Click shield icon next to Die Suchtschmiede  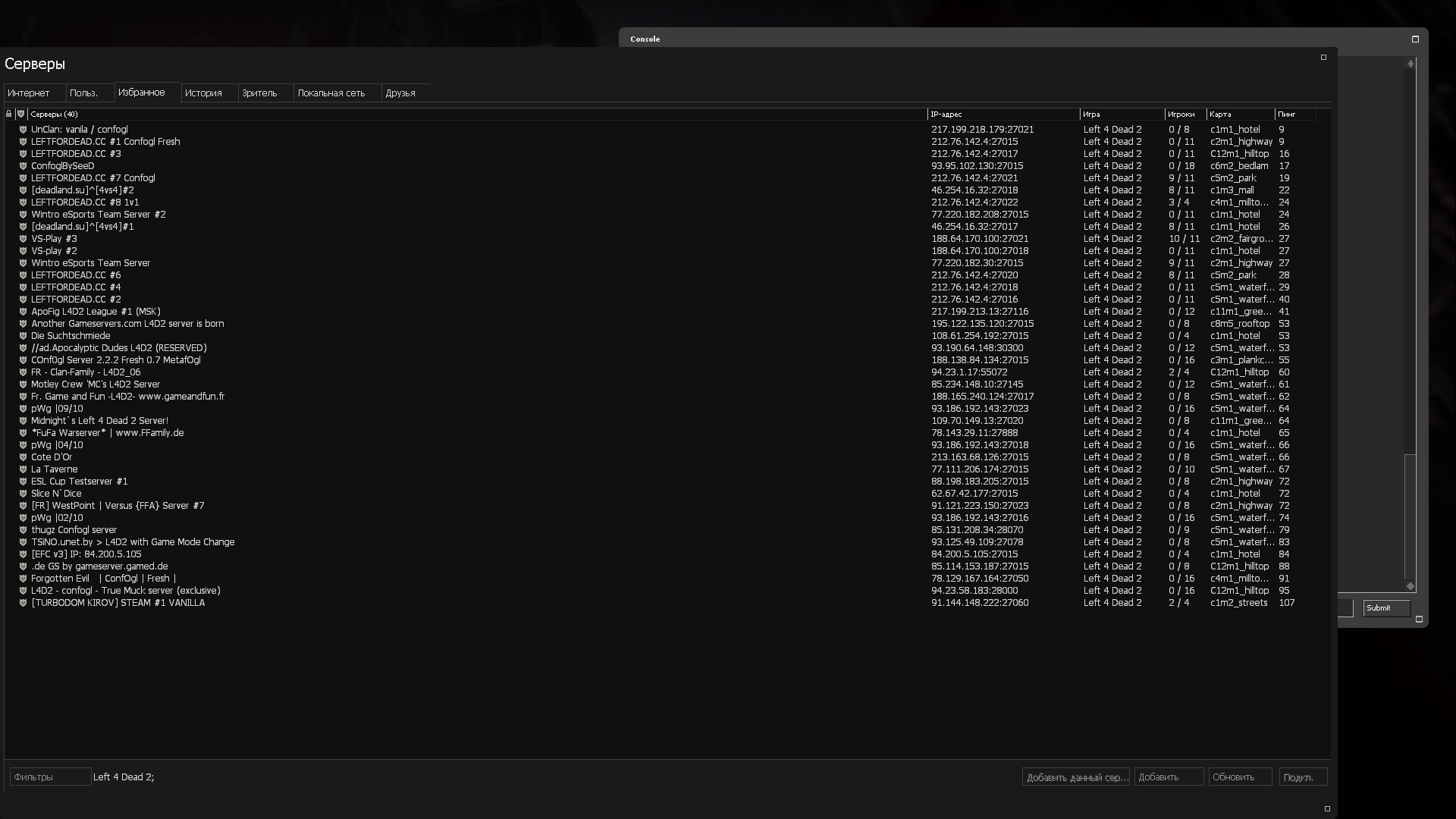pos(23,336)
